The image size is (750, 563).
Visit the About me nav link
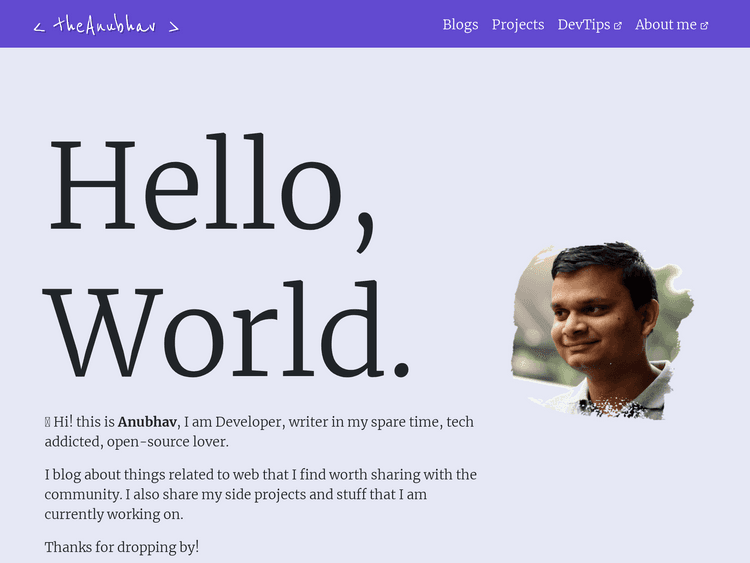click(671, 24)
